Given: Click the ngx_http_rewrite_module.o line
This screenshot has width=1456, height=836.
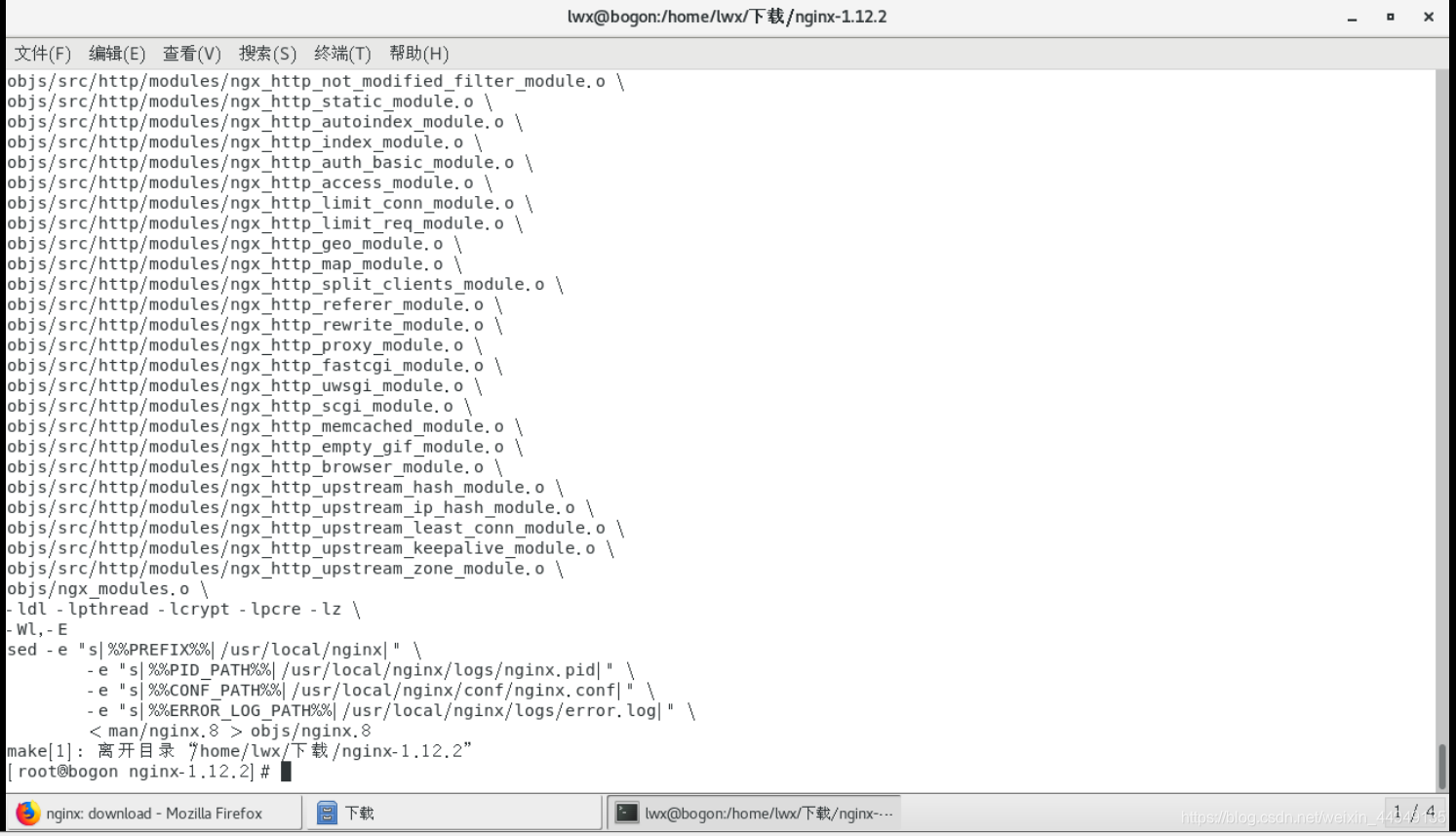Looking at the screenshot, I should pos(255,325).
